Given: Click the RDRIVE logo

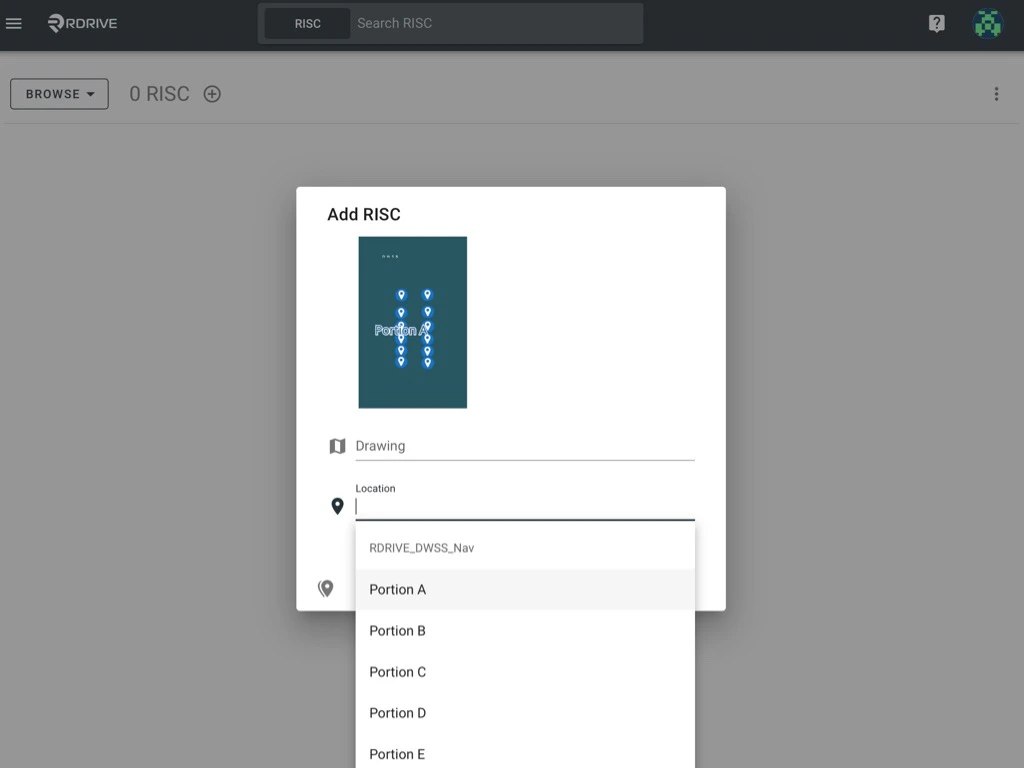Looking at the screenshot, I should click(x=82, y=23).
